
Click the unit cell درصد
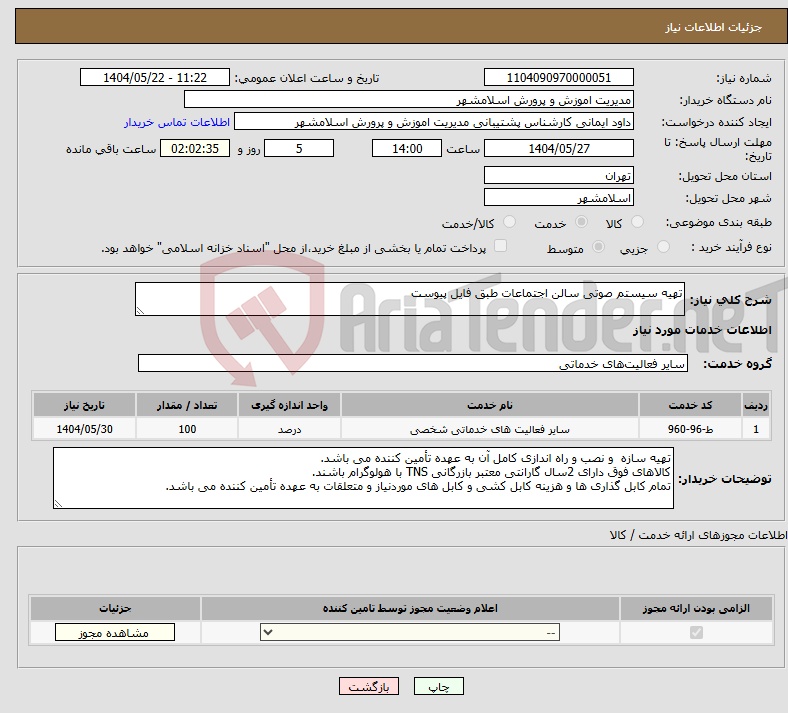tap(289, 429)
